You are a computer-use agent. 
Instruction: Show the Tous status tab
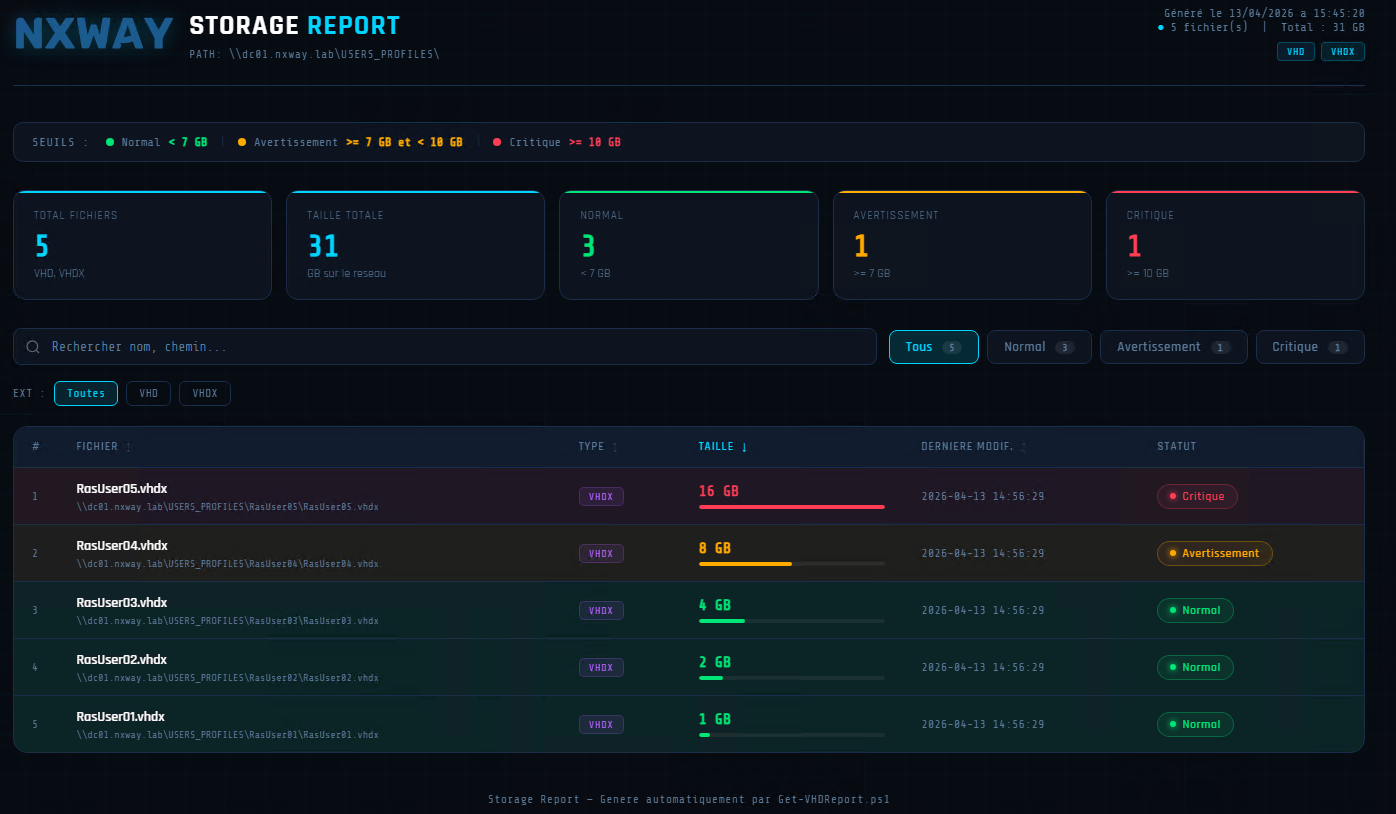tap(933, 347)
